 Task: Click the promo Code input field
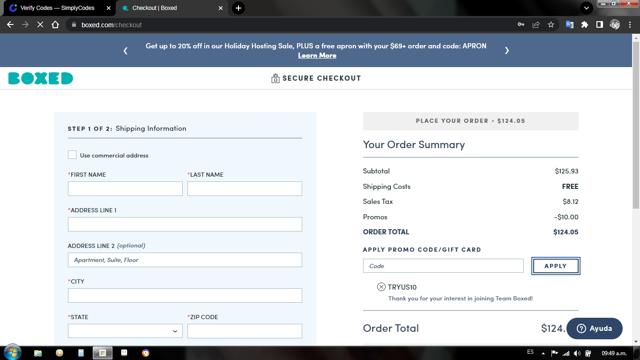pyautogui.click(x=443, y=266)
